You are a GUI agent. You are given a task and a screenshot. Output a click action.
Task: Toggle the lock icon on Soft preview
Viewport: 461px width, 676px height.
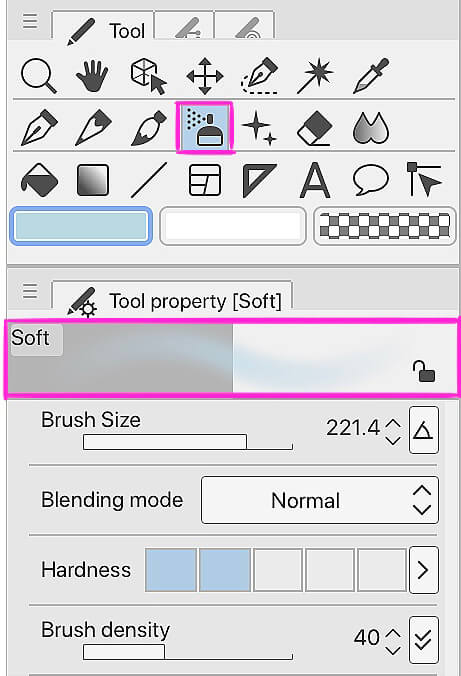[x=424, y=371]
